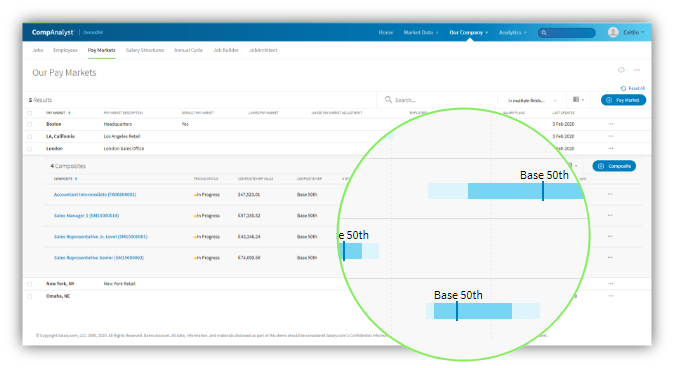
Task: Switch to the Annual Cycle tab
Action: tap(188, 50)
